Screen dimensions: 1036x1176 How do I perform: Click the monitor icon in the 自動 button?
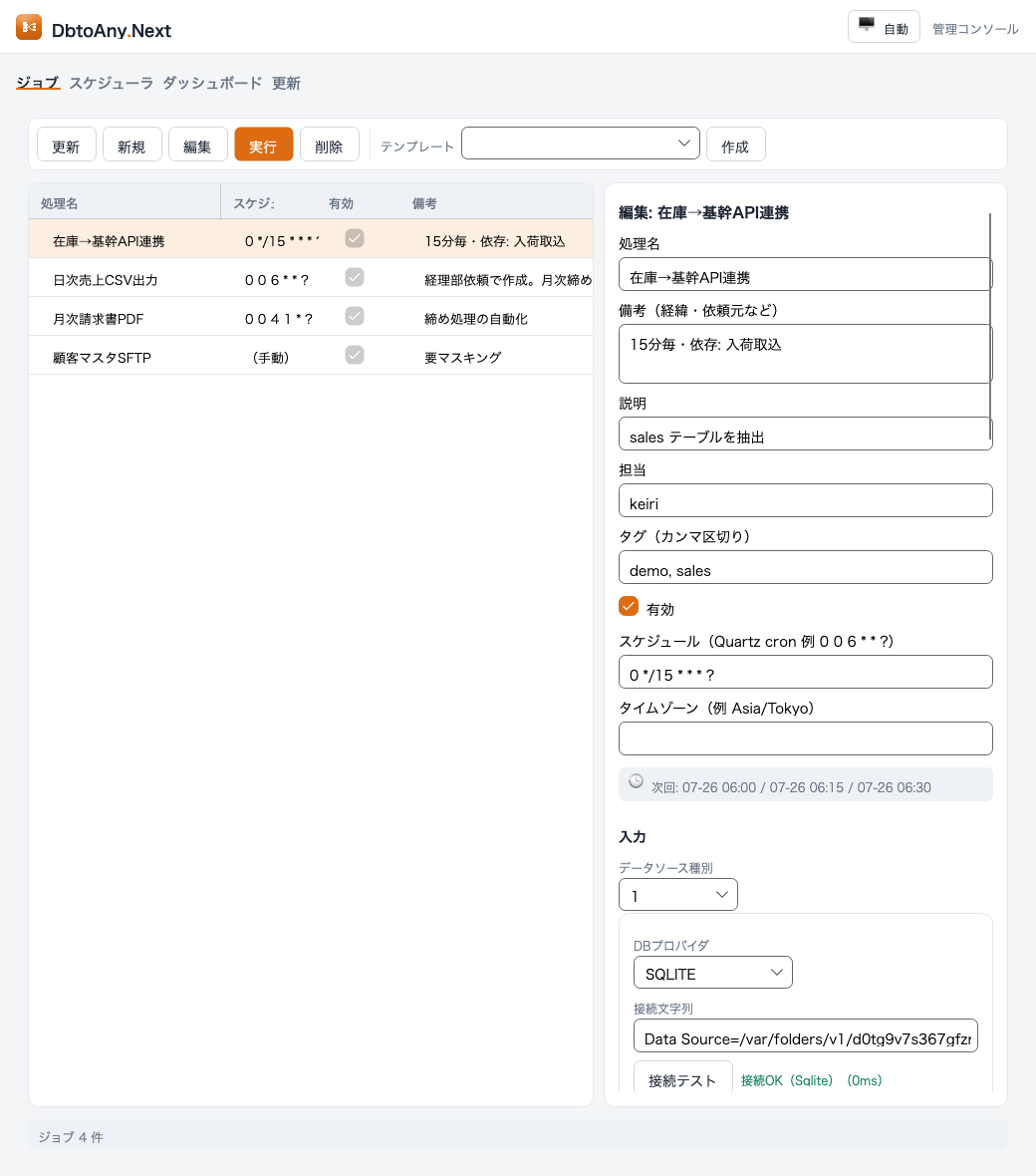(867, 24)
